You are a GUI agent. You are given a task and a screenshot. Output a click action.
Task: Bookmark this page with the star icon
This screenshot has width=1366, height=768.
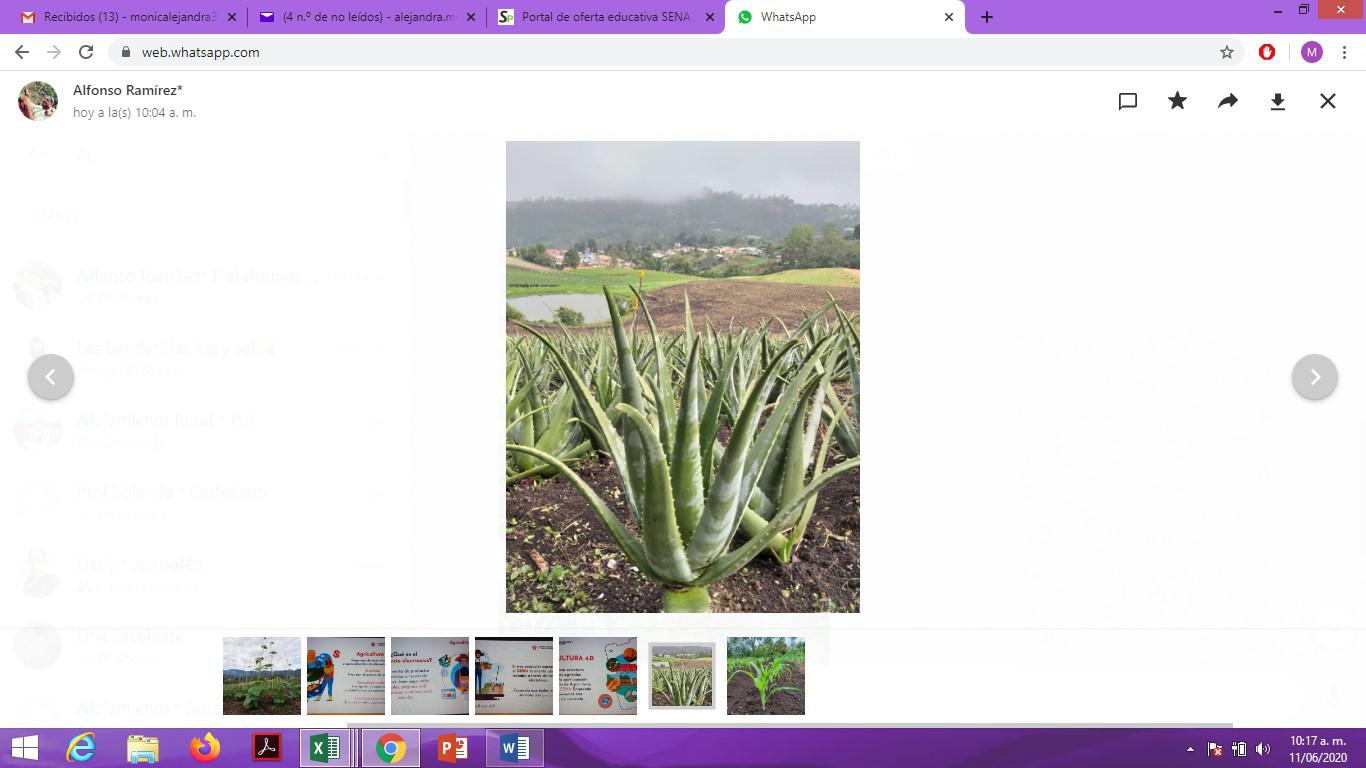[1227, 52]
